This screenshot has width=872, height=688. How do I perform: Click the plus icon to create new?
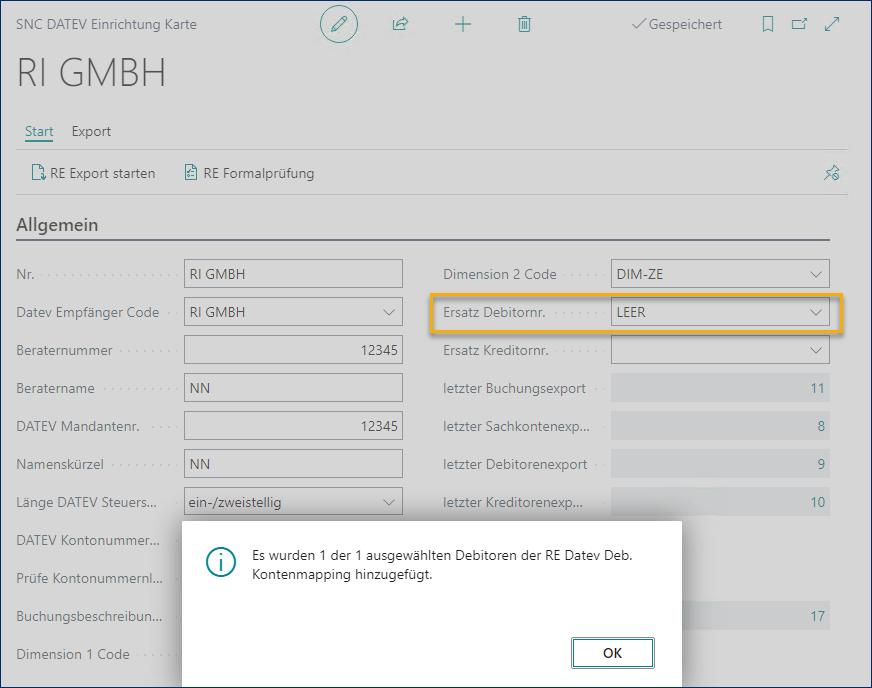tap(462, 24)
